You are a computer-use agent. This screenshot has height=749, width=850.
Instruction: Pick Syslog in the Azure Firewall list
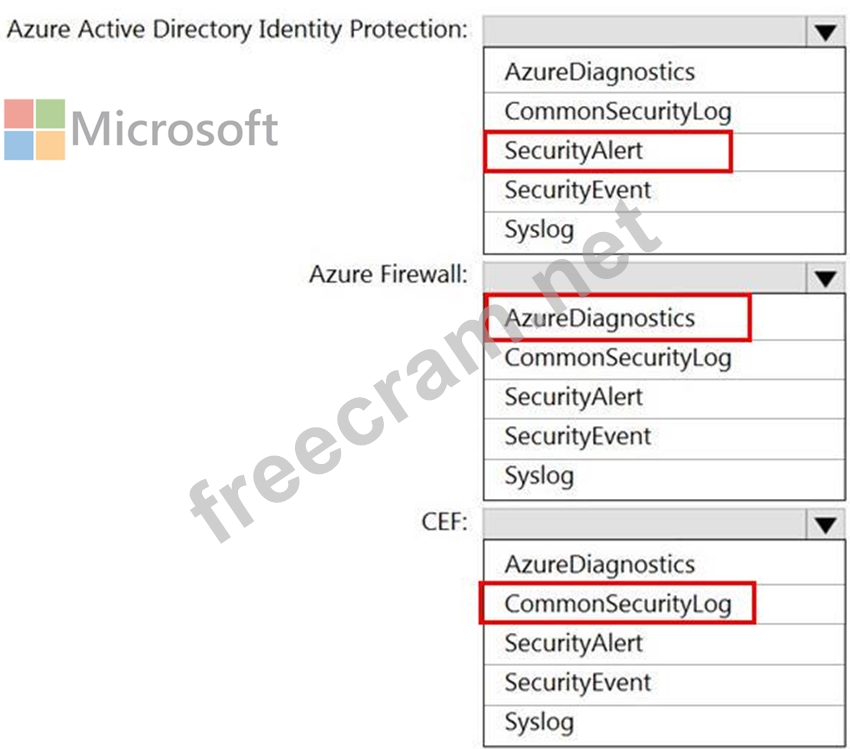click(x=539, y=476)
